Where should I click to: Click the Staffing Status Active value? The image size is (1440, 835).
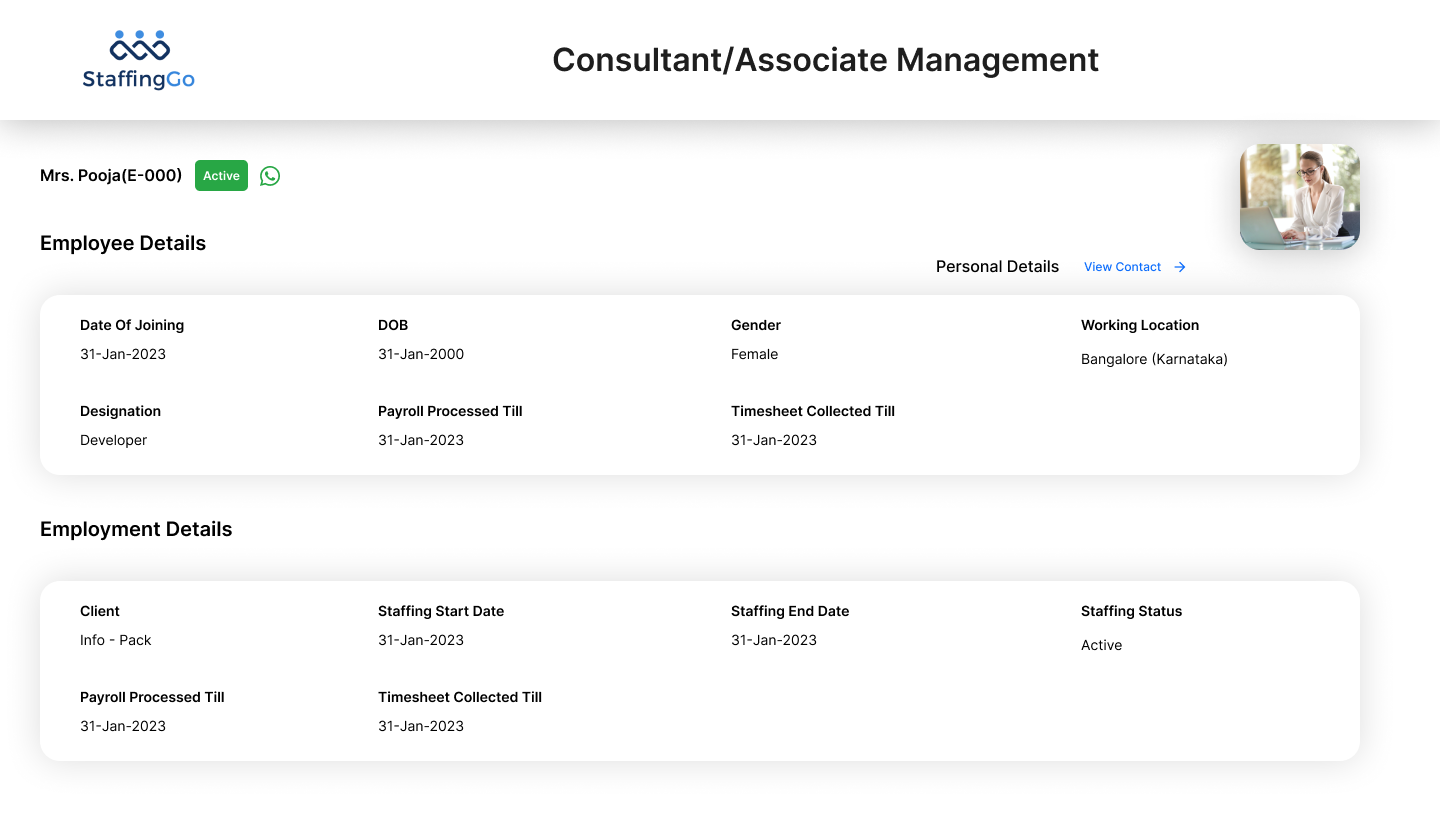pyautogui.click(x=1101, y=645)
